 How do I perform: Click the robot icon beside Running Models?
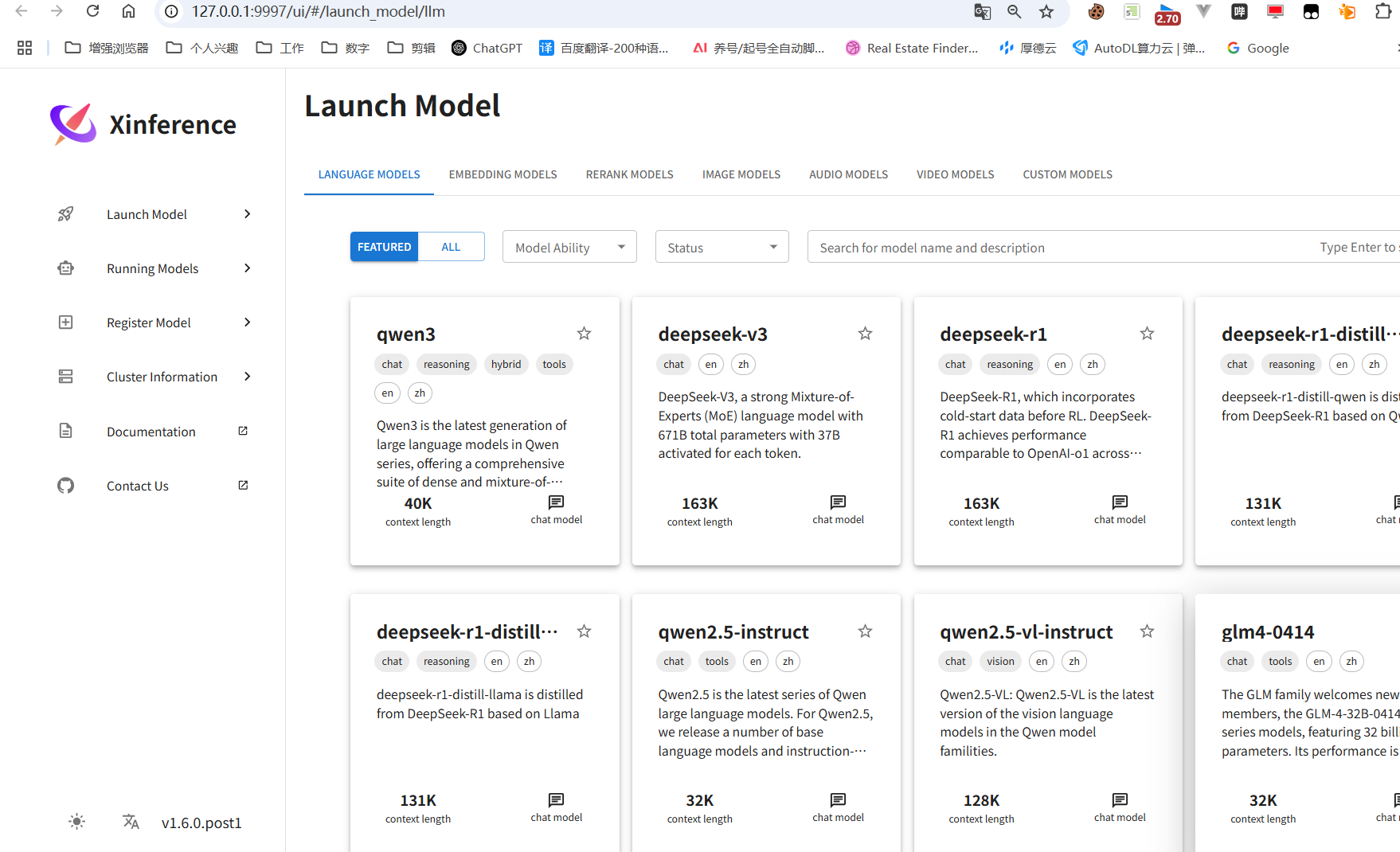click(x=66, y=268)
